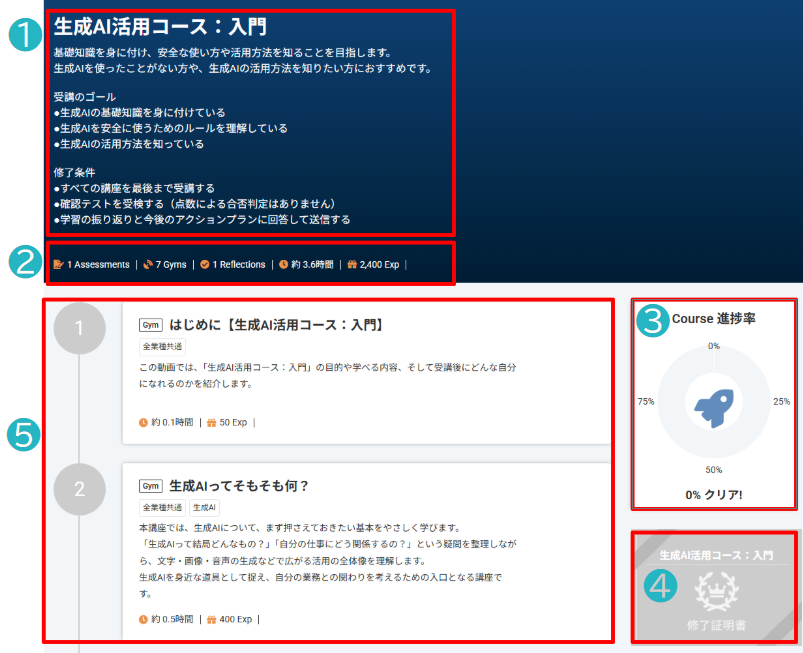Open the はじめに【生成AI活用コース：入門】 lesson
This screenshot has height=653, width=803.
tap(277, 325)
